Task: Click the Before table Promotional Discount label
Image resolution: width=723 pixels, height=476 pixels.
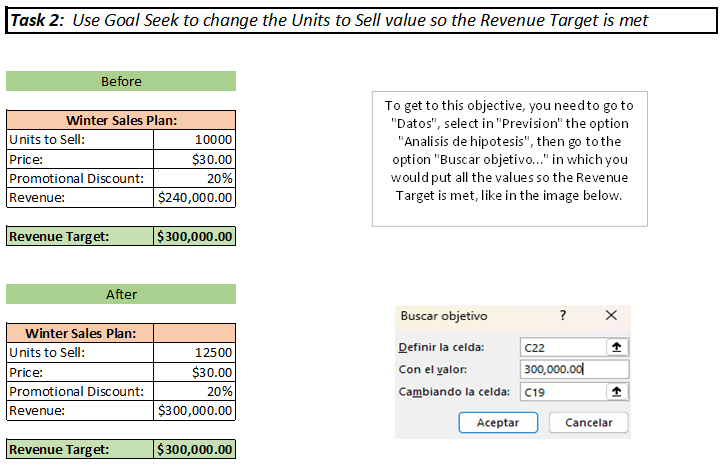Action: (80, 178)
